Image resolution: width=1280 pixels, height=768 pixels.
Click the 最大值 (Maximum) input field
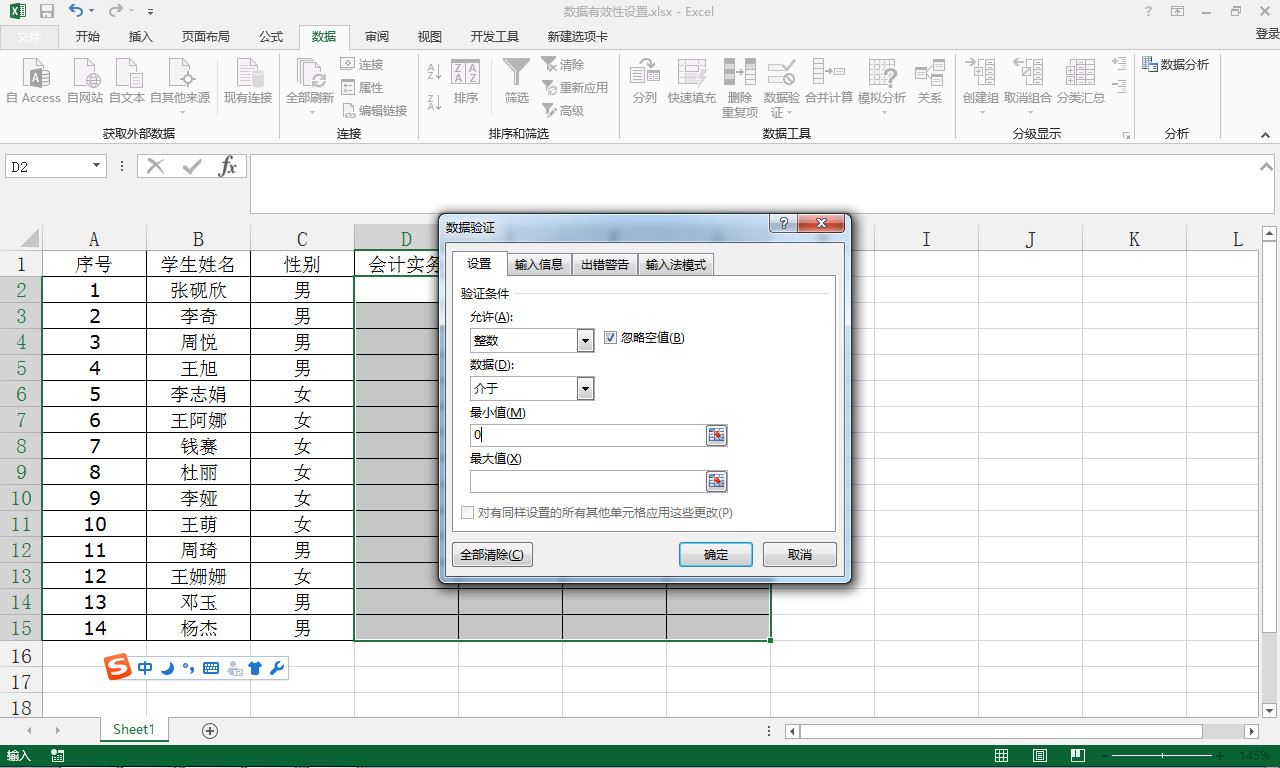pos(588,481)
